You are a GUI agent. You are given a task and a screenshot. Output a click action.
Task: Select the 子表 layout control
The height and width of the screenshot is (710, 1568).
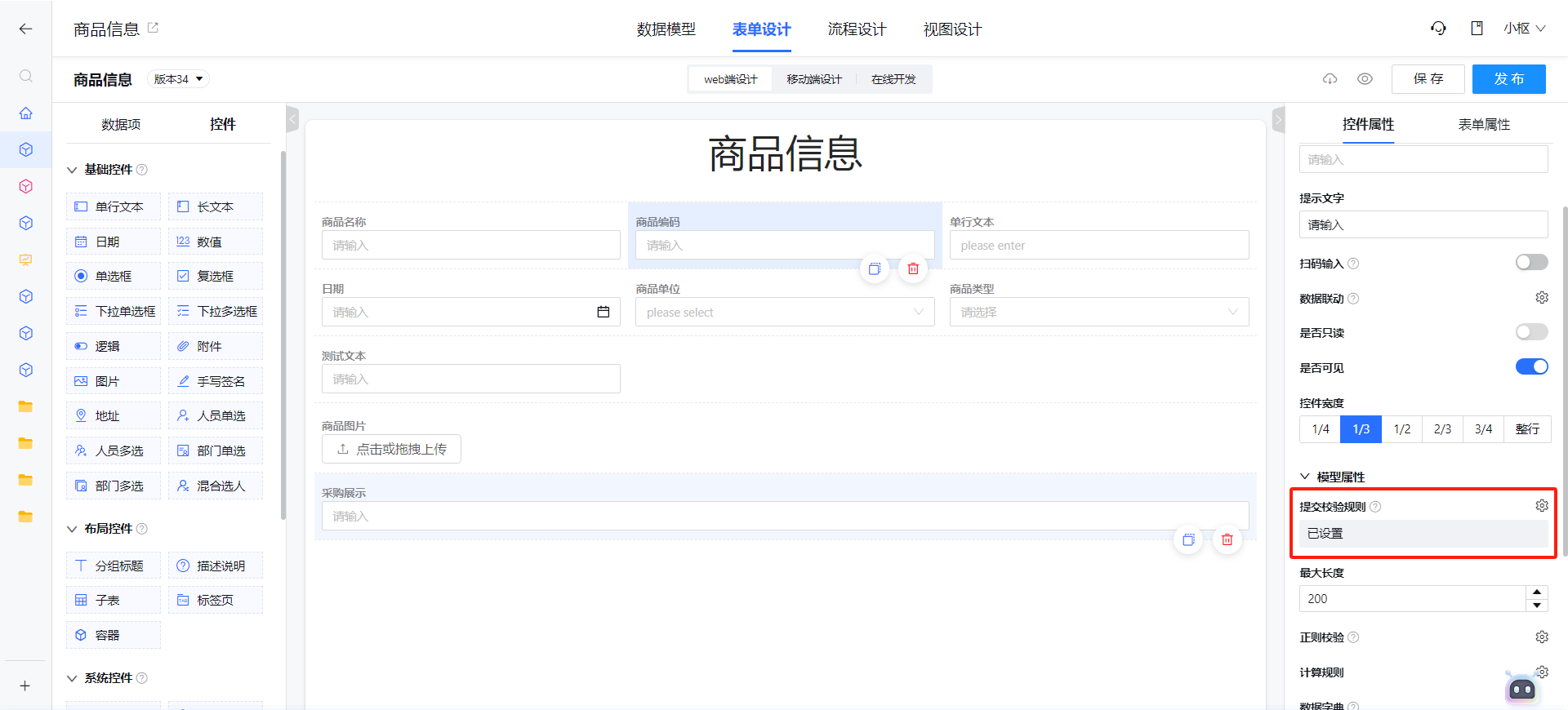pyautogui.click(x=114, y=600)
